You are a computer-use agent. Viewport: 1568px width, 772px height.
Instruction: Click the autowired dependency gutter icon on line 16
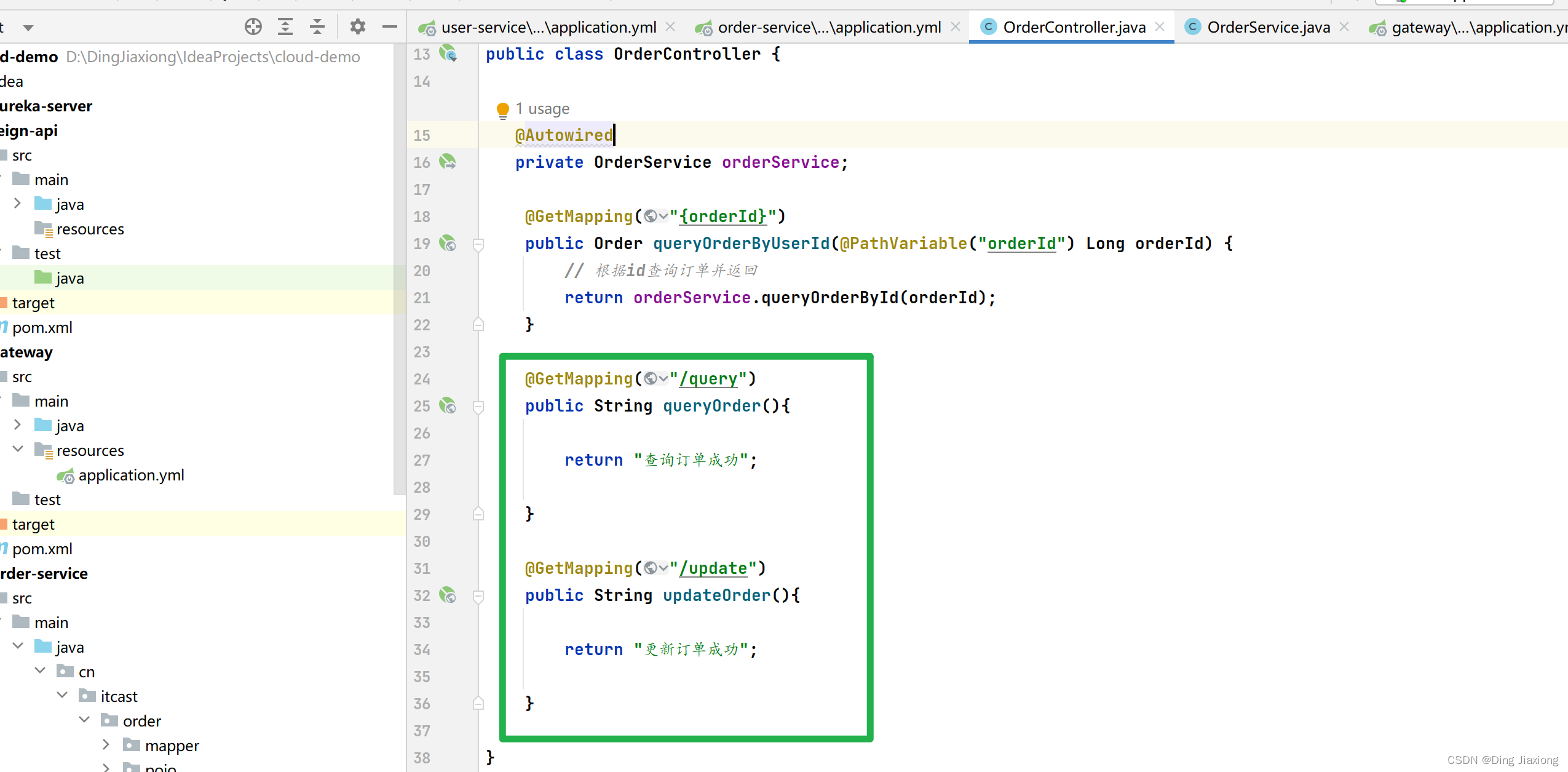click(448, 162)
